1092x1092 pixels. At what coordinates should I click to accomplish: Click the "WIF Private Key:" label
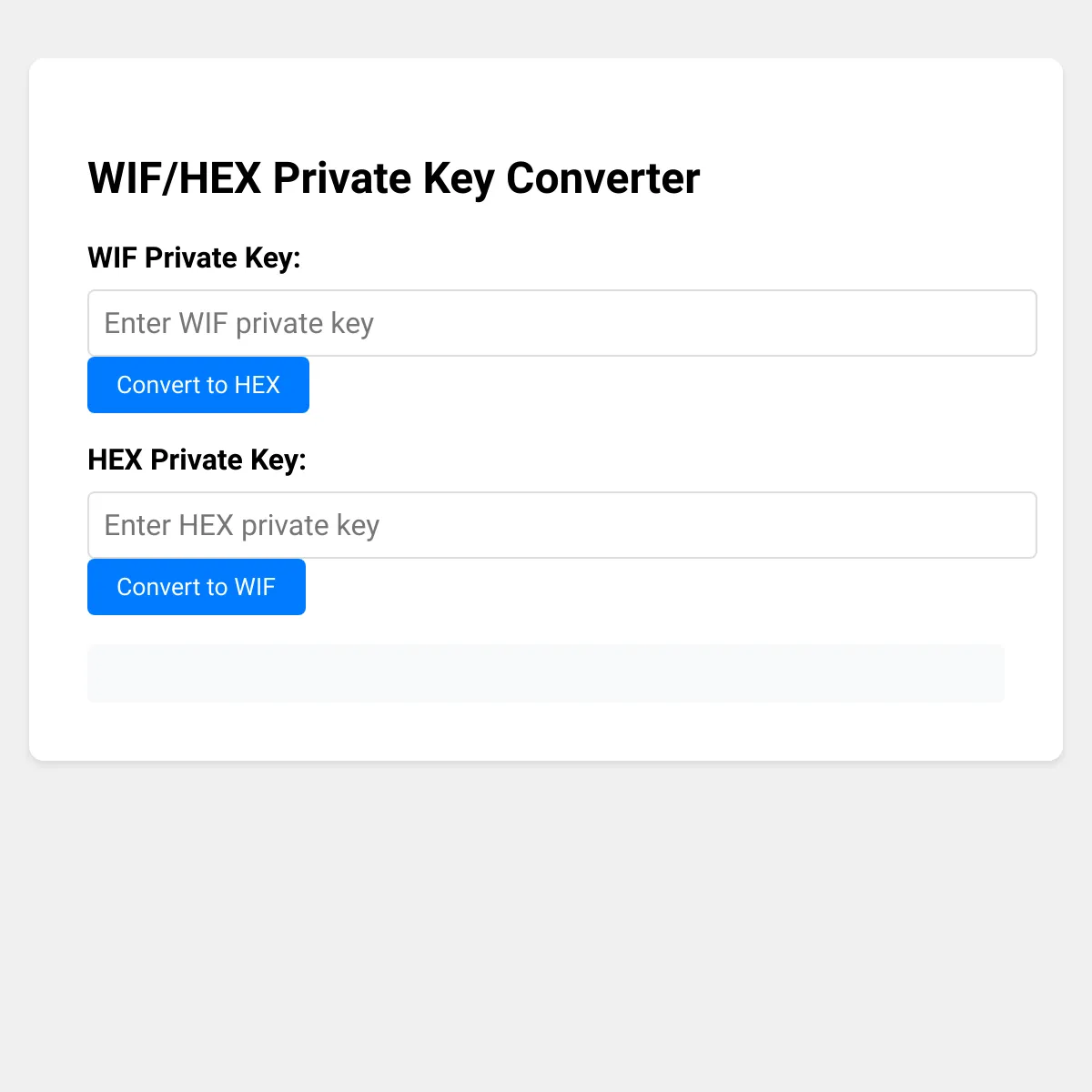tap(194, 258)
